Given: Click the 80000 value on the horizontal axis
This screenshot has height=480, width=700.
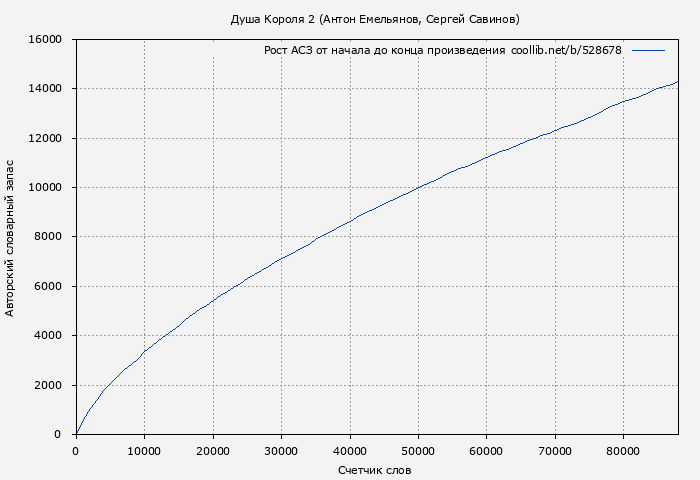Looking at the screenshot, I should (623, 451).
